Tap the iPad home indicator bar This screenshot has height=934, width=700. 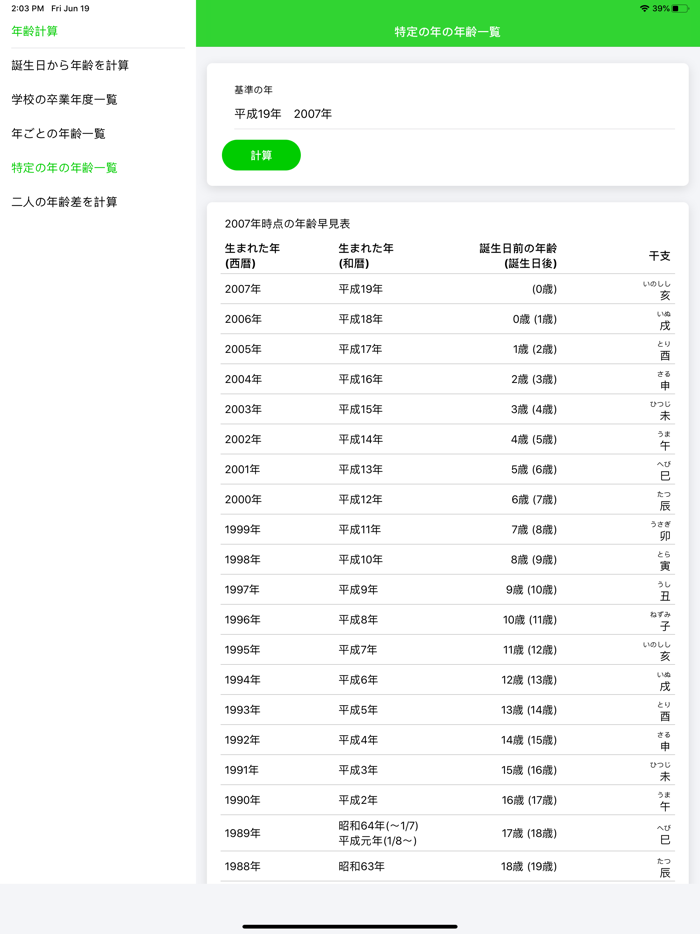tap(350, 926)
